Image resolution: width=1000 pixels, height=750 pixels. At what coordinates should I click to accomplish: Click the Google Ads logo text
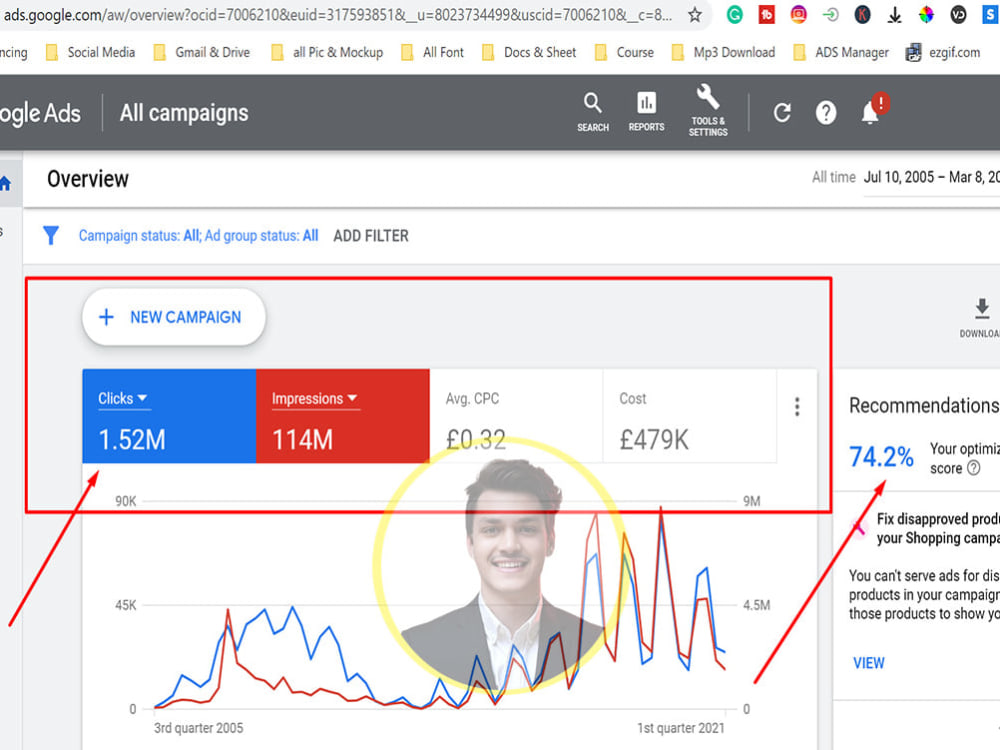(40, 114)
